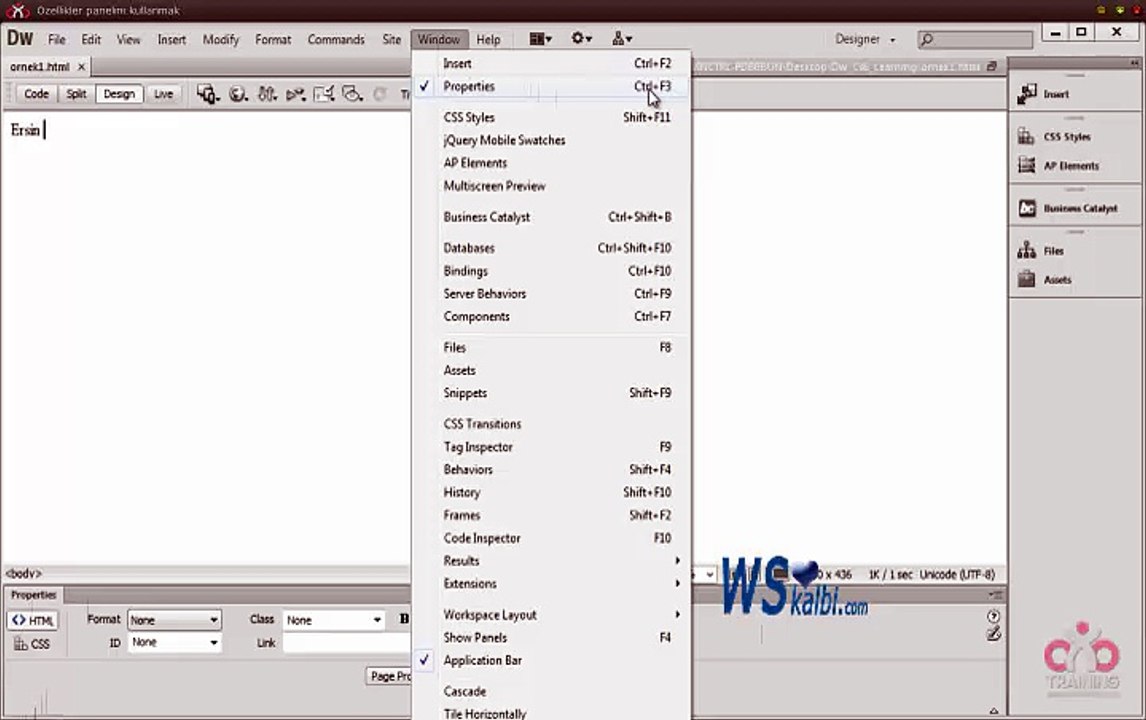The width and height of the screenshot is (1146, 720).
Task: Open the Commands menu
Action: [335, 39]
